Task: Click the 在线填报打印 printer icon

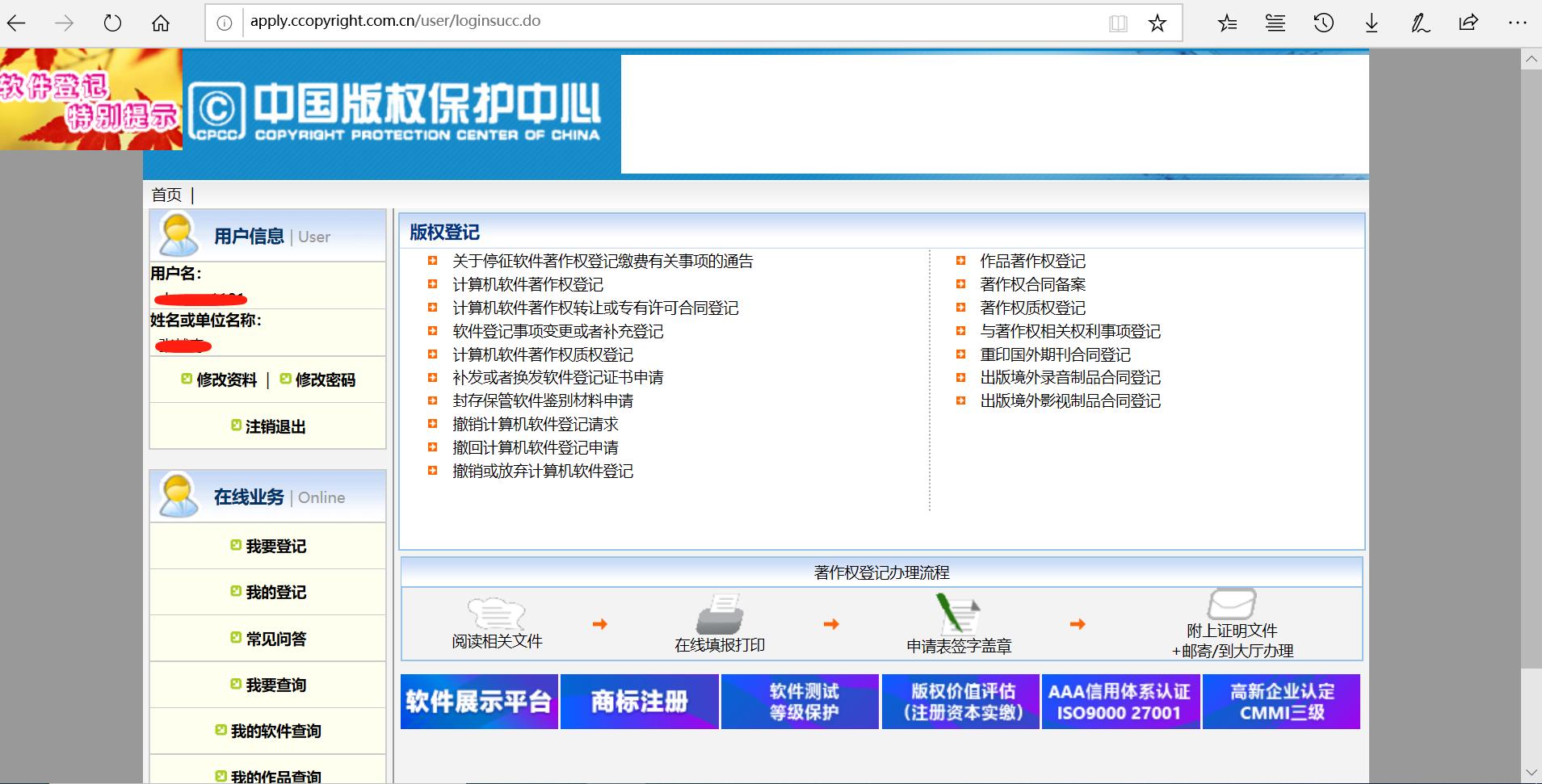Action: [721, 615]
